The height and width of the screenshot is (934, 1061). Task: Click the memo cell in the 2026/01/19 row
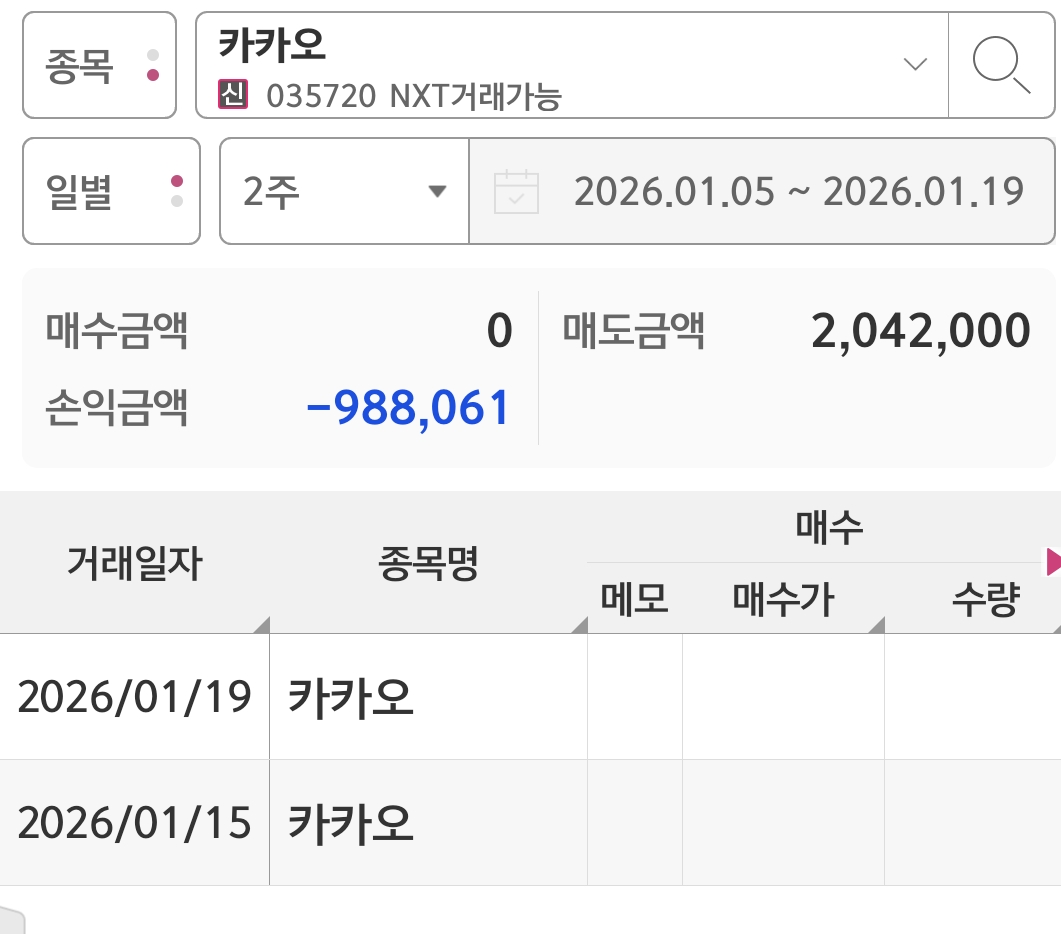point(634,697)
